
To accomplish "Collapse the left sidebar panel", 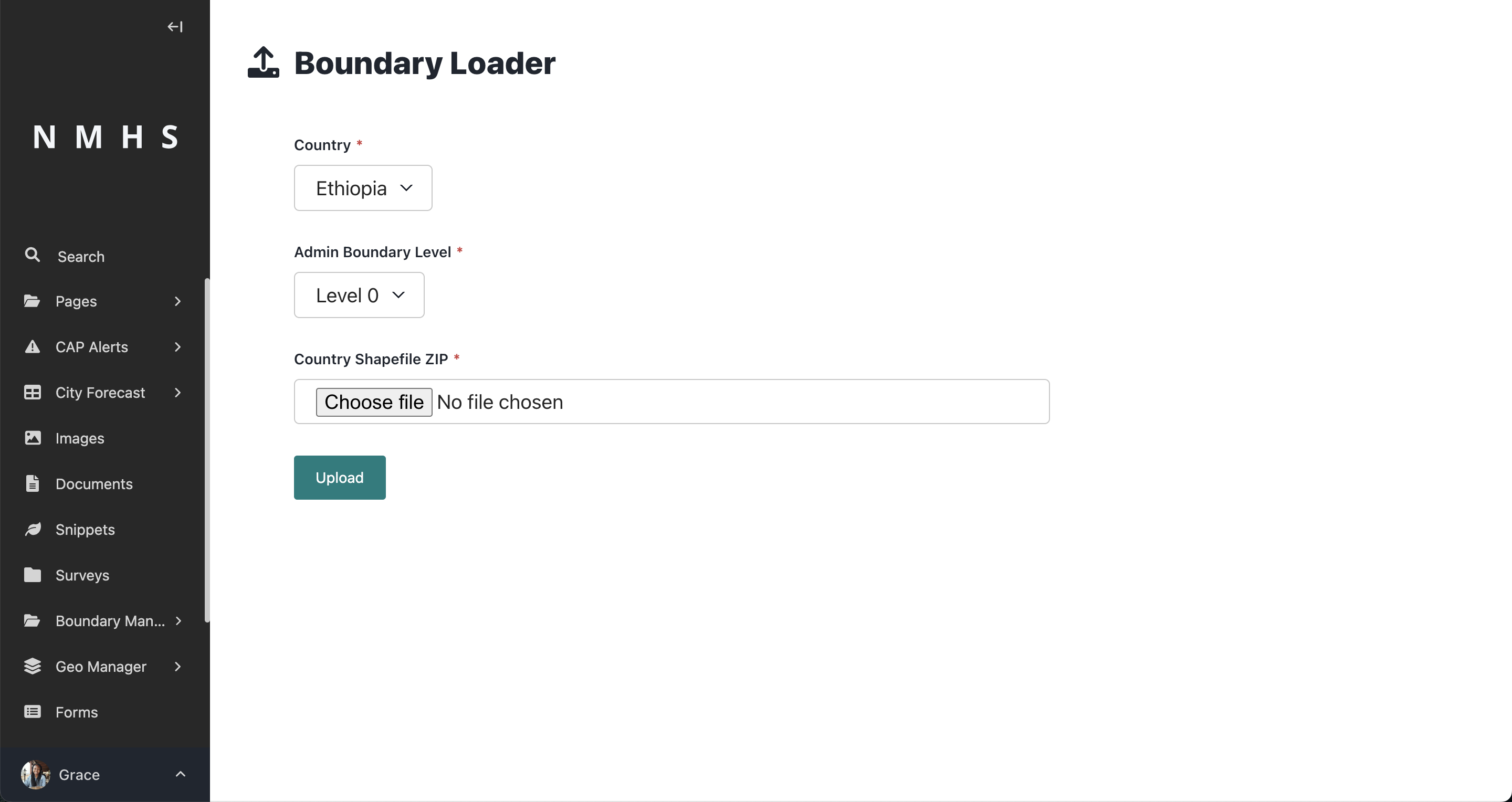I will click(x=176, y=26).
